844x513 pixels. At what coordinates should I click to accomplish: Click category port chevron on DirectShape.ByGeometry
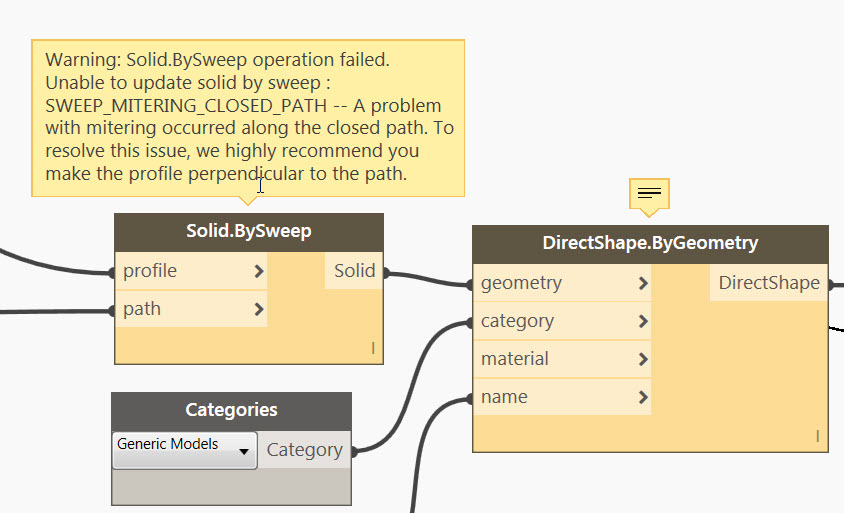(643, 321)
